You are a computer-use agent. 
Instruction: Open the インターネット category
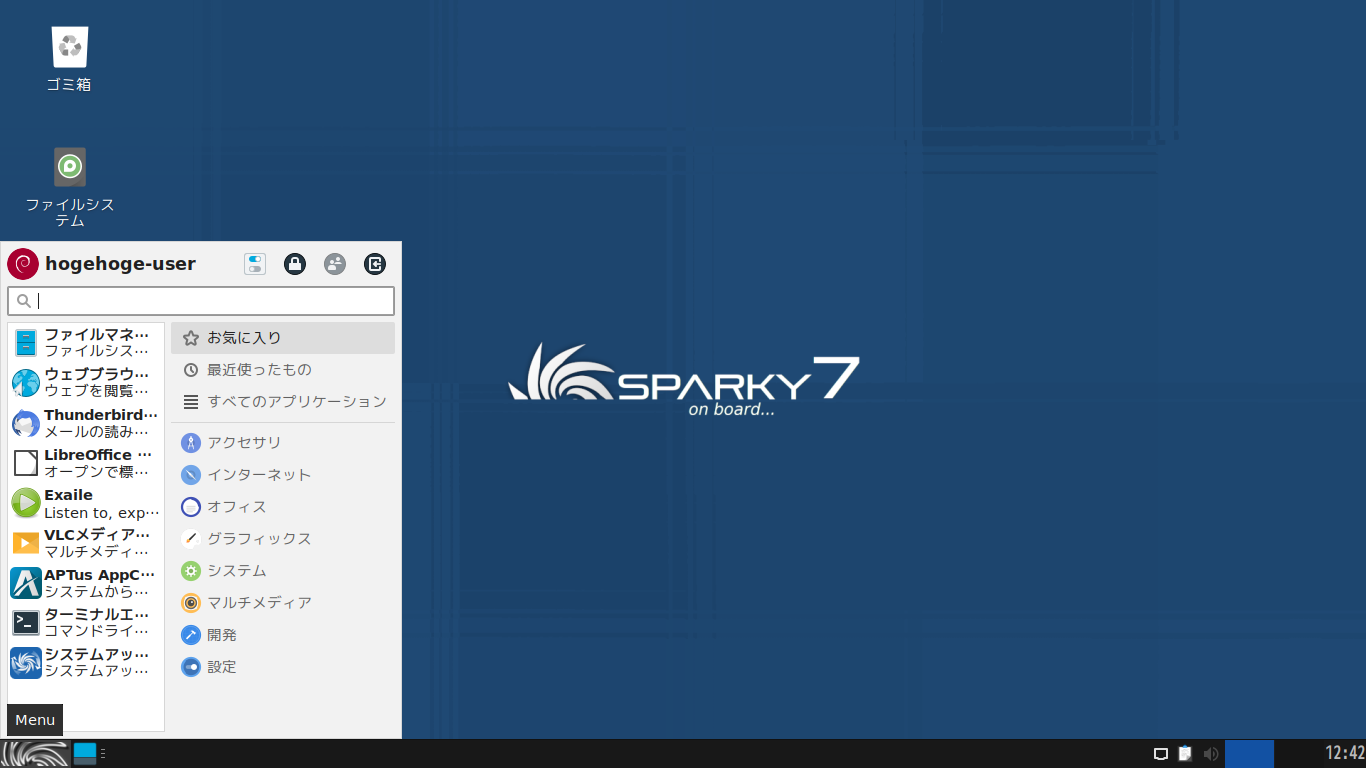(283, 475)
